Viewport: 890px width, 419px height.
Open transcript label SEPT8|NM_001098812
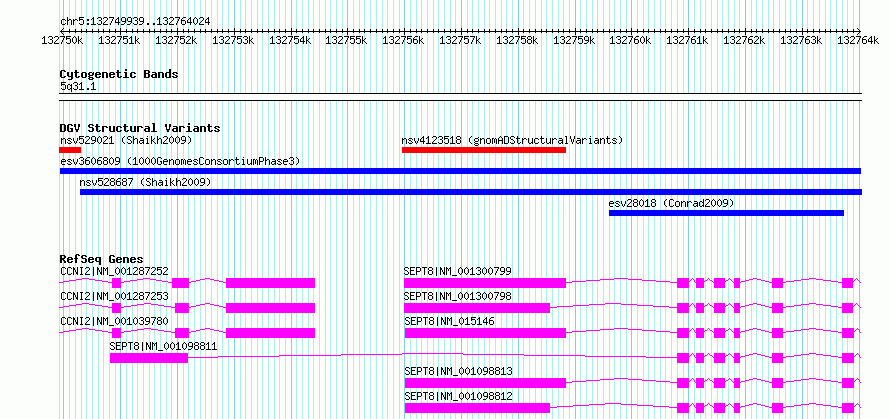tap(458, 396)
